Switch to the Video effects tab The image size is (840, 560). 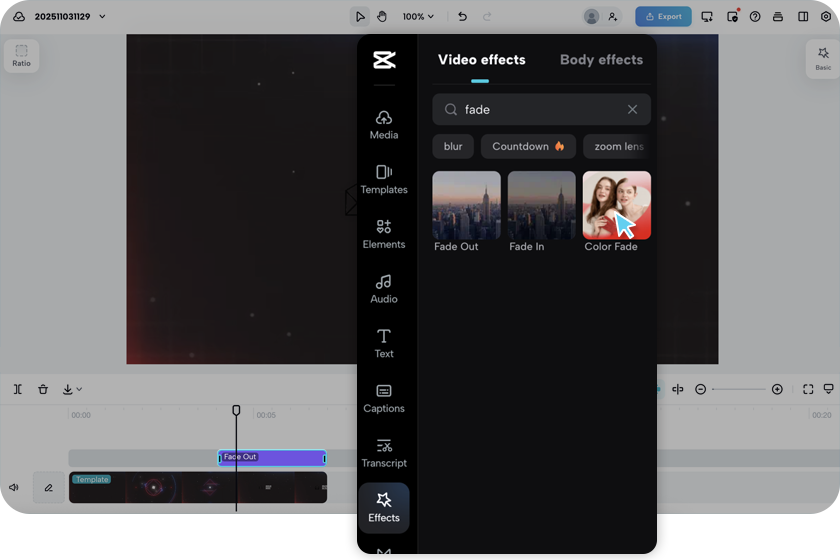pyautogui.click(x=482, y=60)
